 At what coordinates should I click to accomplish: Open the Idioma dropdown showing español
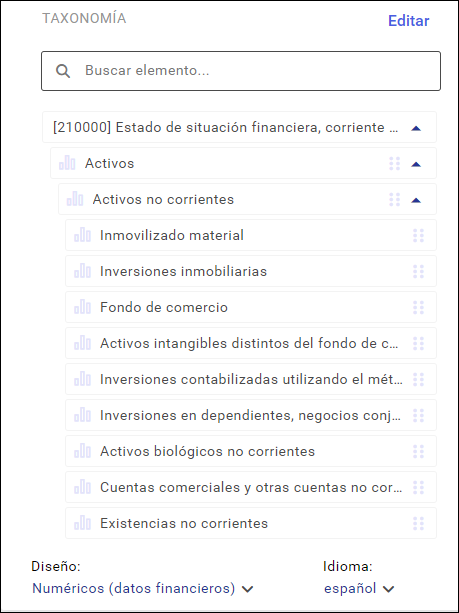pos(359,588)
